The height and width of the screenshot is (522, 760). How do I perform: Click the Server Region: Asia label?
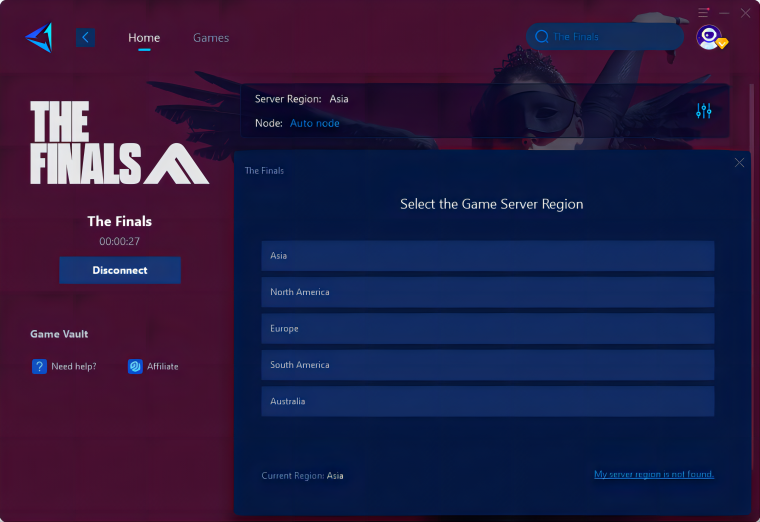coord(301,99)
